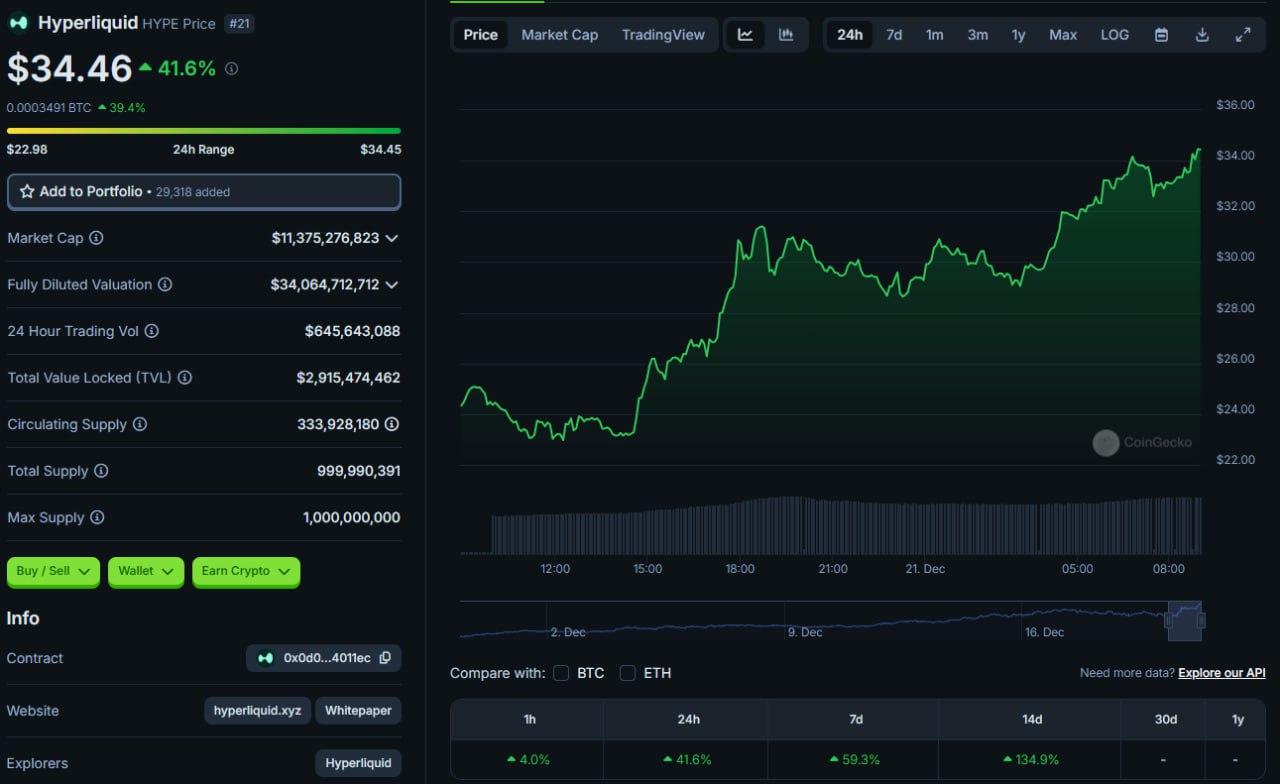Copy the contract address icon
Image resolution: width=1280 pixels, height=784 pixels.
(385, 658)
